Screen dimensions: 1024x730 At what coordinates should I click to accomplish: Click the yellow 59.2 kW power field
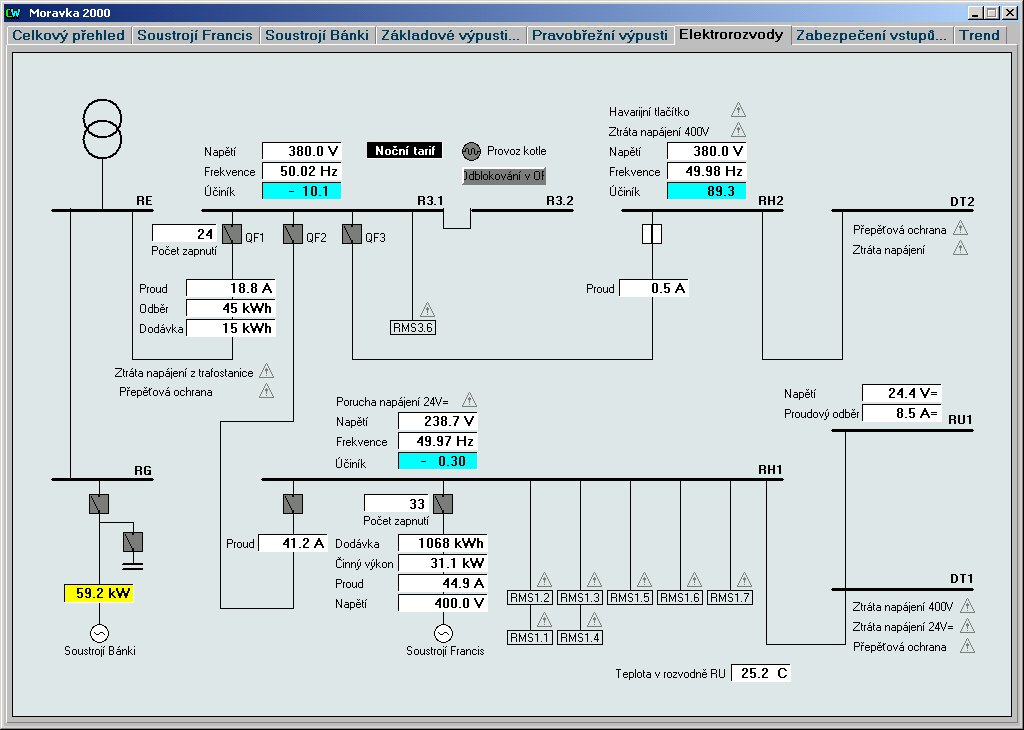point(98,593)
